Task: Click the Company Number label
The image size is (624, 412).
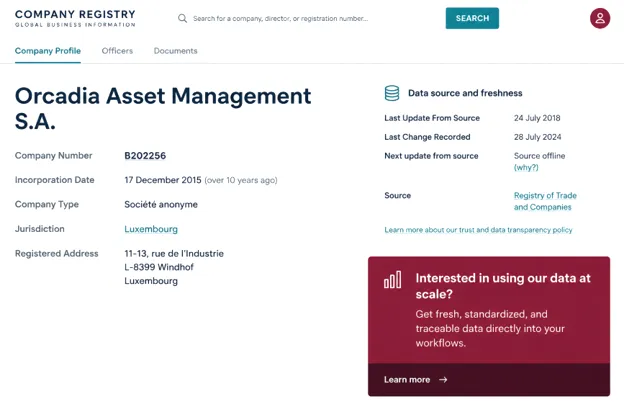Action: click(x=53, y=156)
